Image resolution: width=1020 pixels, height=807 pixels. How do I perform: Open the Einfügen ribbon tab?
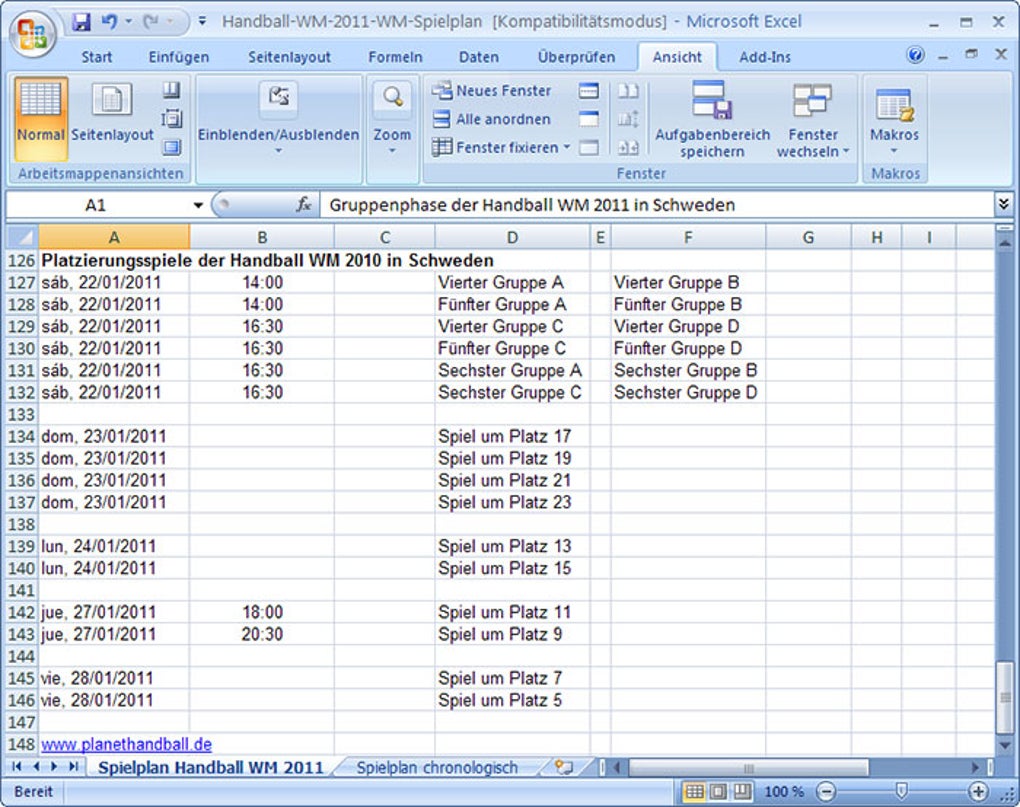[x=178, y=57]
